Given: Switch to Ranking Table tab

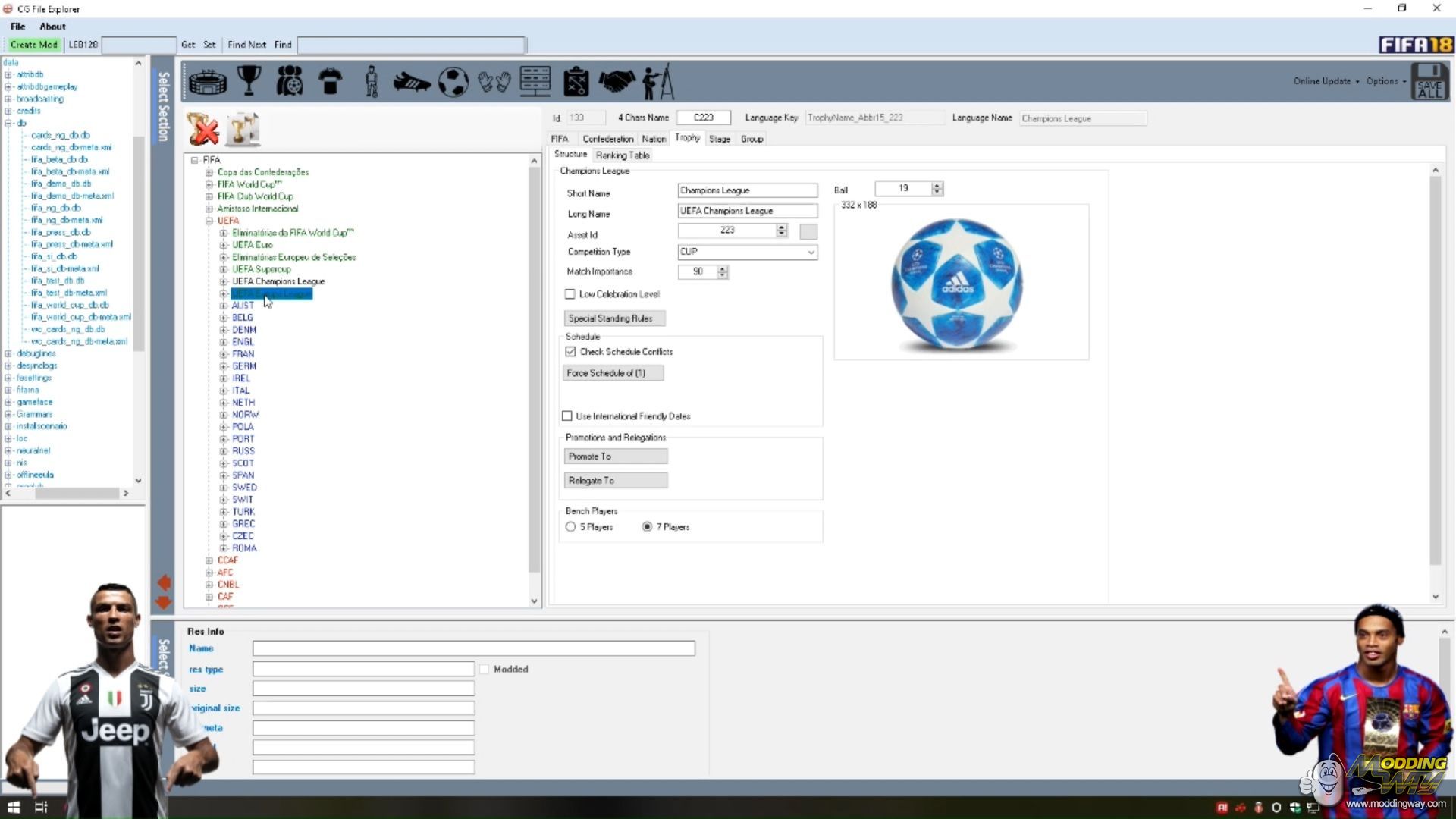Looking at the screenshot, I should tap(621, 155).
